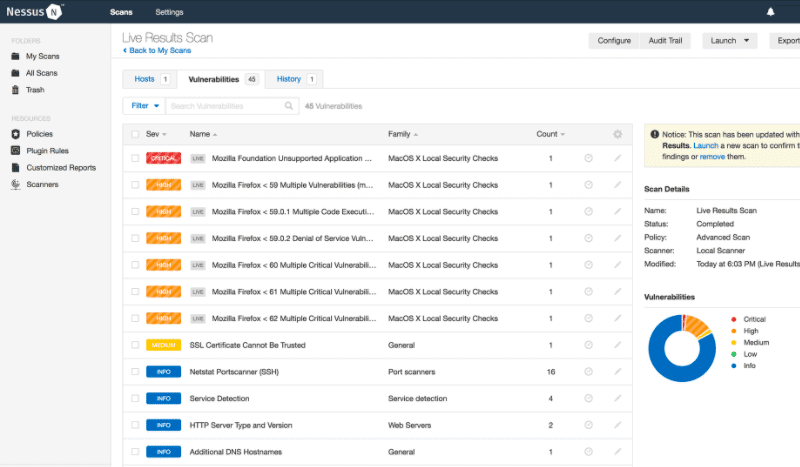The image size is (800, 467).
Task: Open table column settings gear
Action: click(617, 134)
